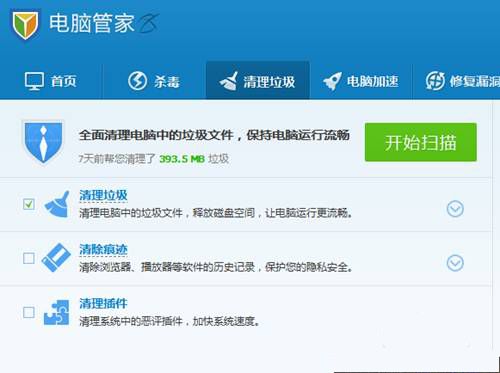Viewport: 500px width, 373px height.
Task: Enable the 清除痕迹 checkbox
Action: click(x=29, y=258)
